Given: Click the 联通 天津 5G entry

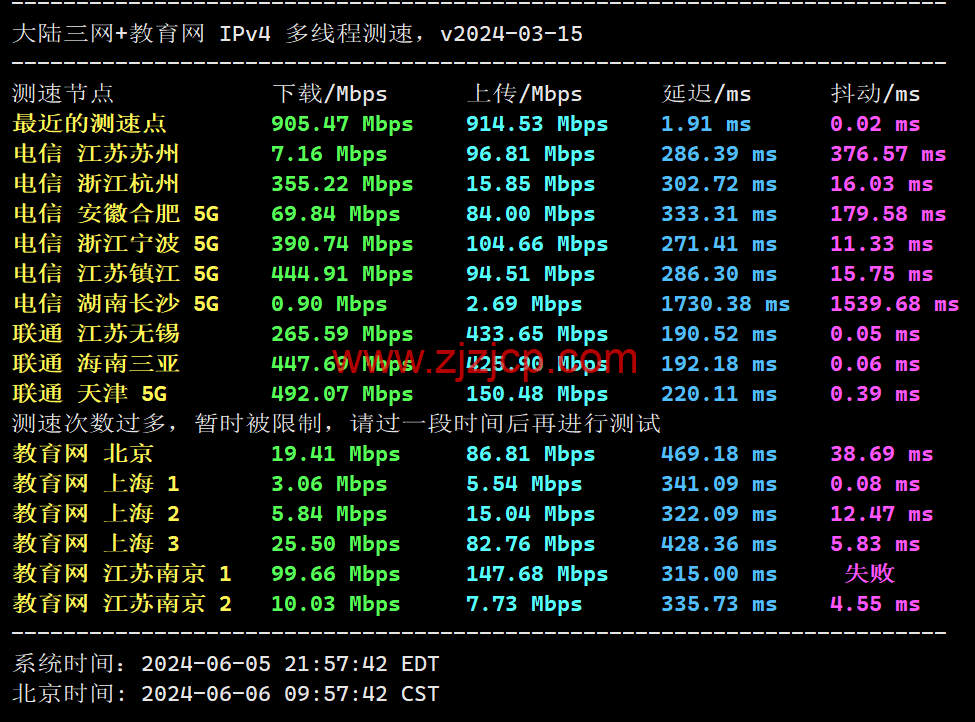Looking at the screenshot, I should click(88, 394).
